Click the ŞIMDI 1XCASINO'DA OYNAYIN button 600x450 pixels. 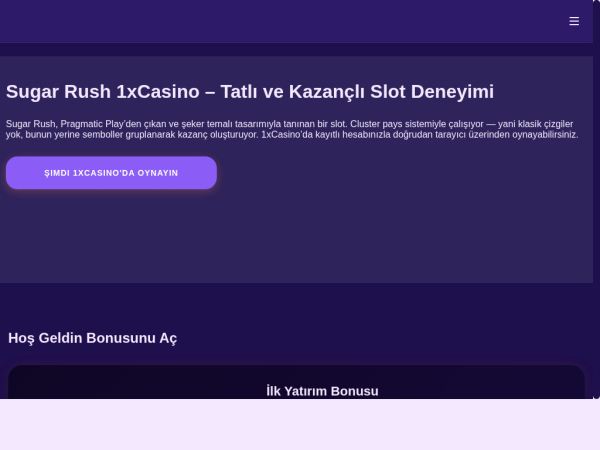[x=111, y=173]
